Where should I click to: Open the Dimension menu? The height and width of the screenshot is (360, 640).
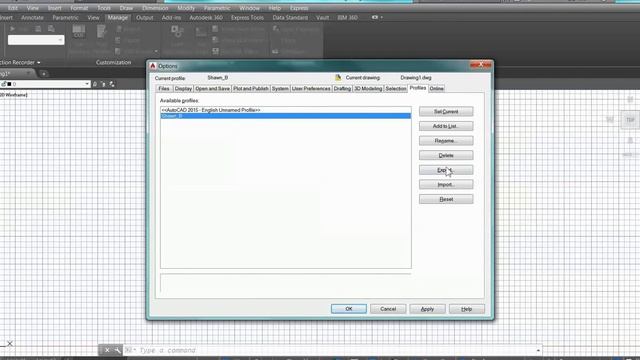[155, 8]
